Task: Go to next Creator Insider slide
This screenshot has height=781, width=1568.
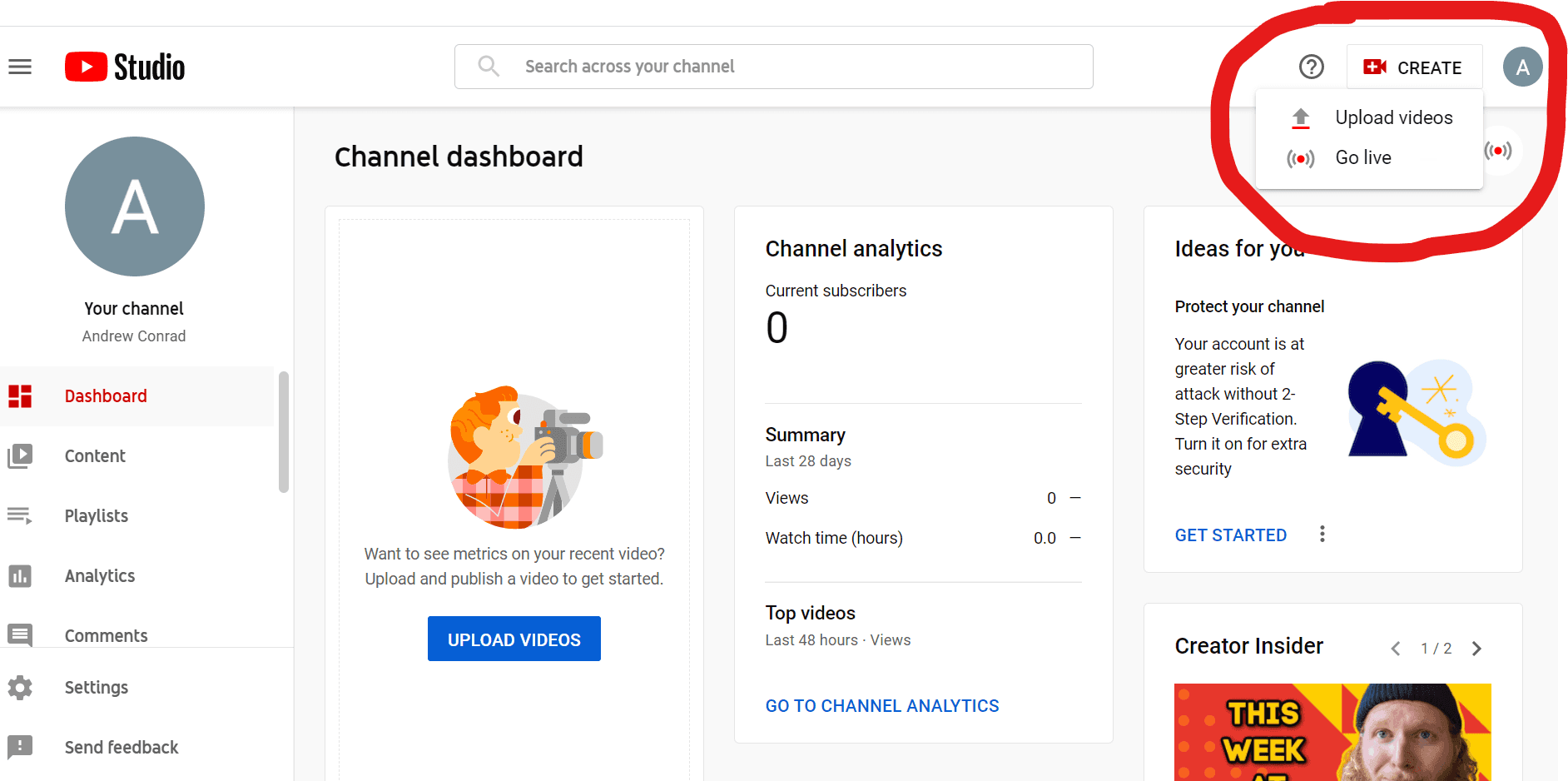Action: [x=1476, y=649]
